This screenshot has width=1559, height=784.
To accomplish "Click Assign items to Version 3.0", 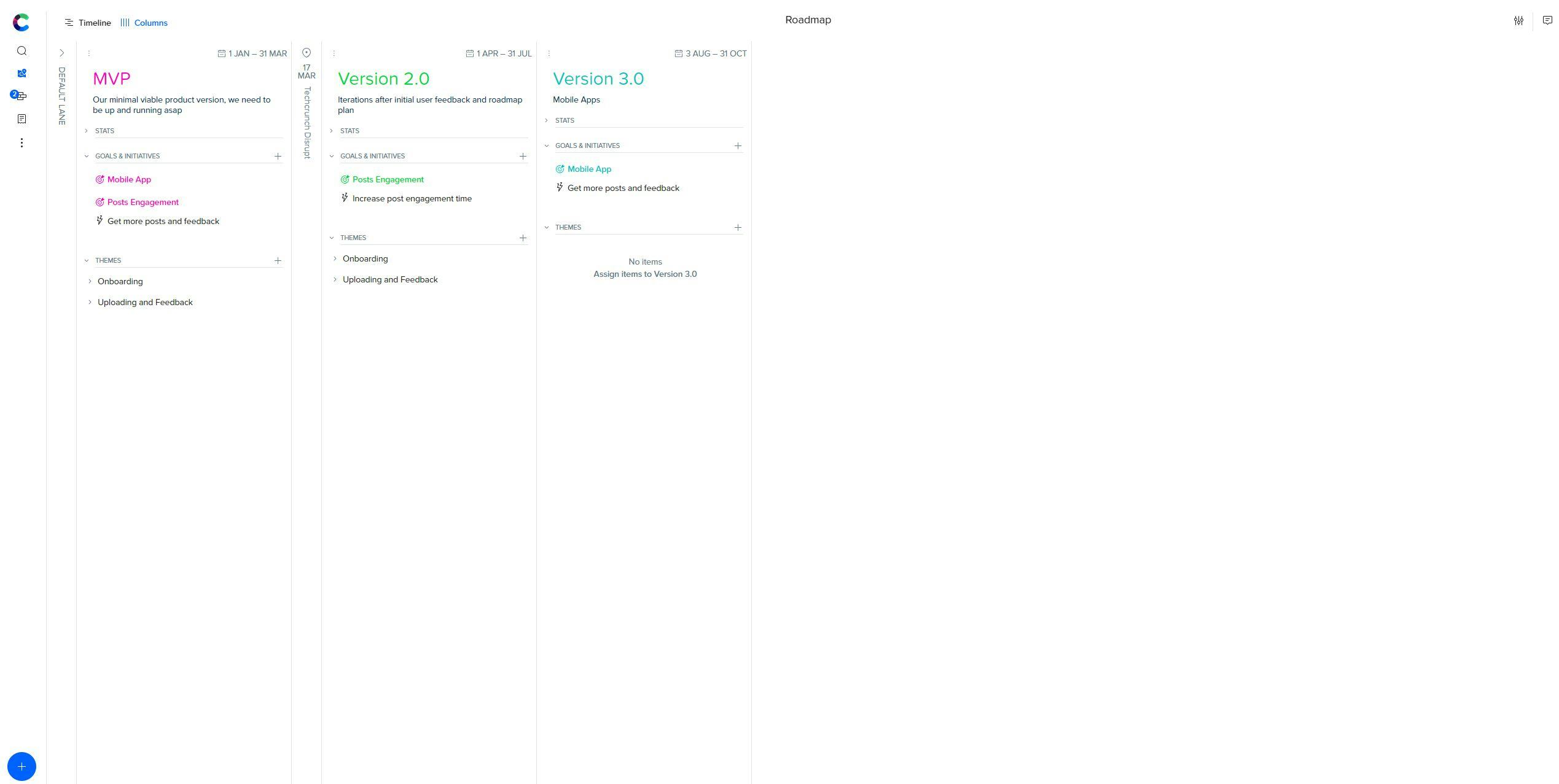I will pyautogui.click(x=644, y=274).
